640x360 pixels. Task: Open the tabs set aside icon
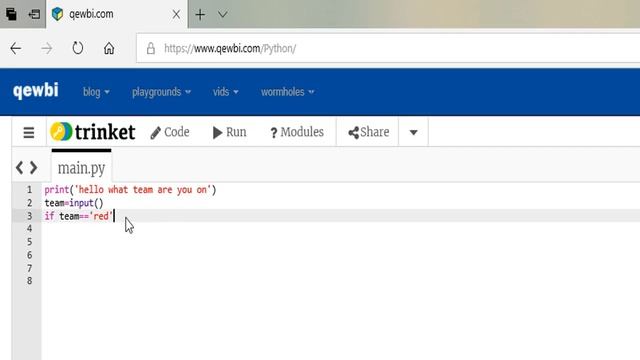pos(11,14)
